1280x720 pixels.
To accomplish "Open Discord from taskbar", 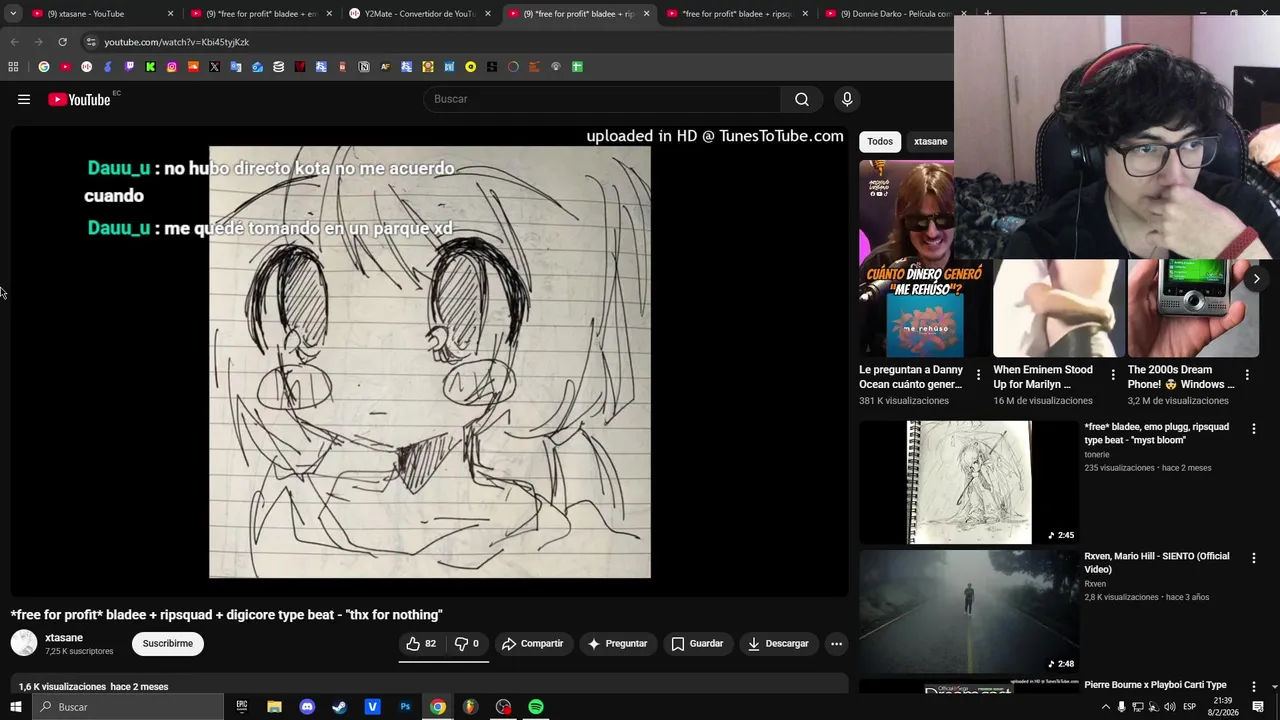I will click(307, 707).
